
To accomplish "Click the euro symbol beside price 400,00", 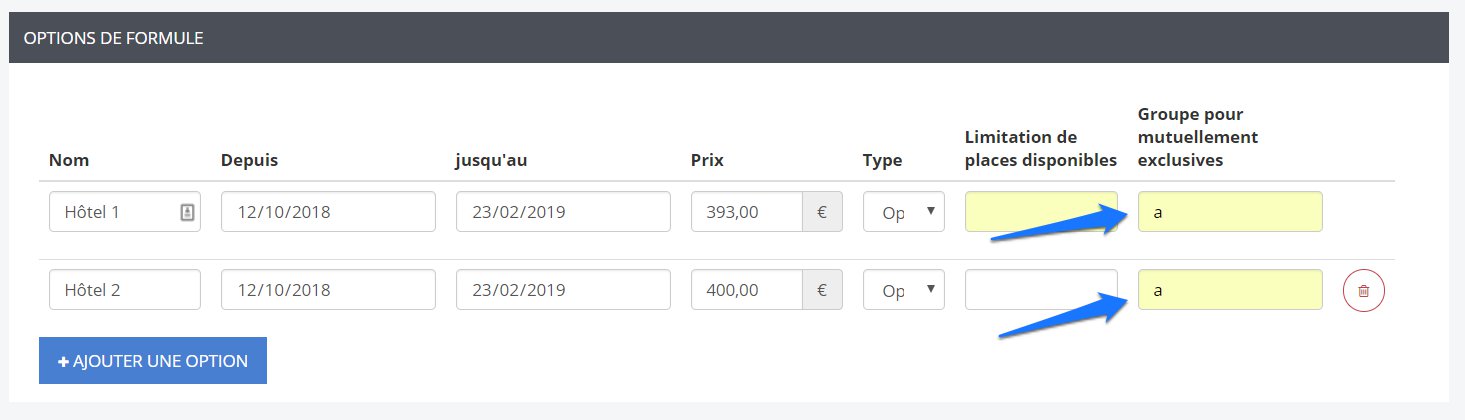I will [x=822, y=290].
